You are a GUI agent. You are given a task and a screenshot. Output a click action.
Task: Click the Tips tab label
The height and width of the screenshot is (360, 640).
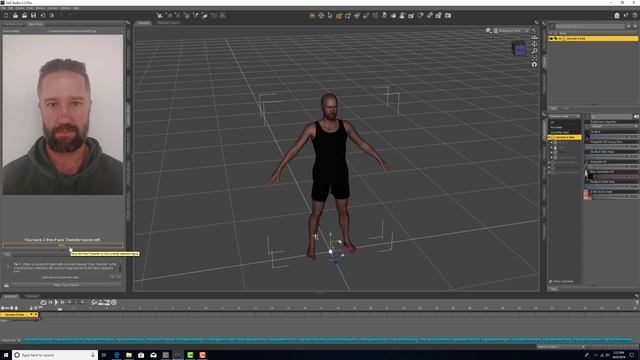[x=7, y=254]
